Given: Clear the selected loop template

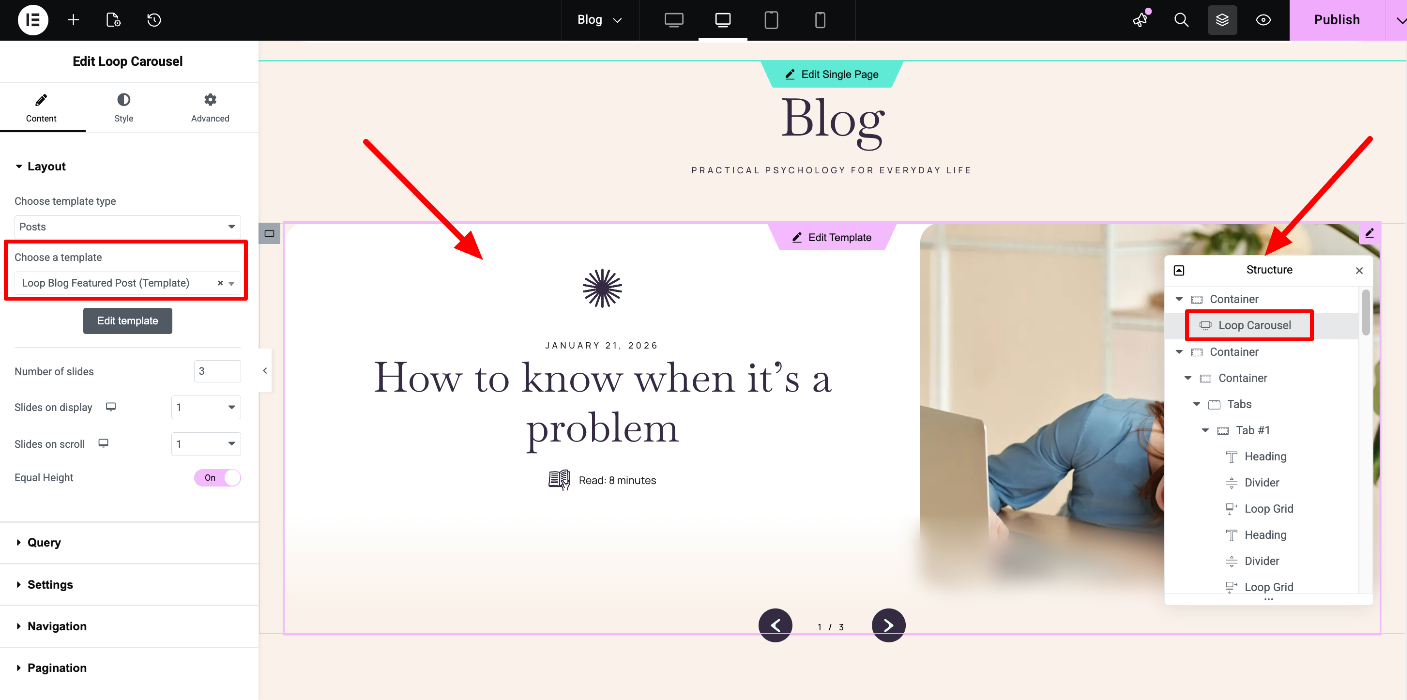Looking at the screenshot, I should pos(220,284).
